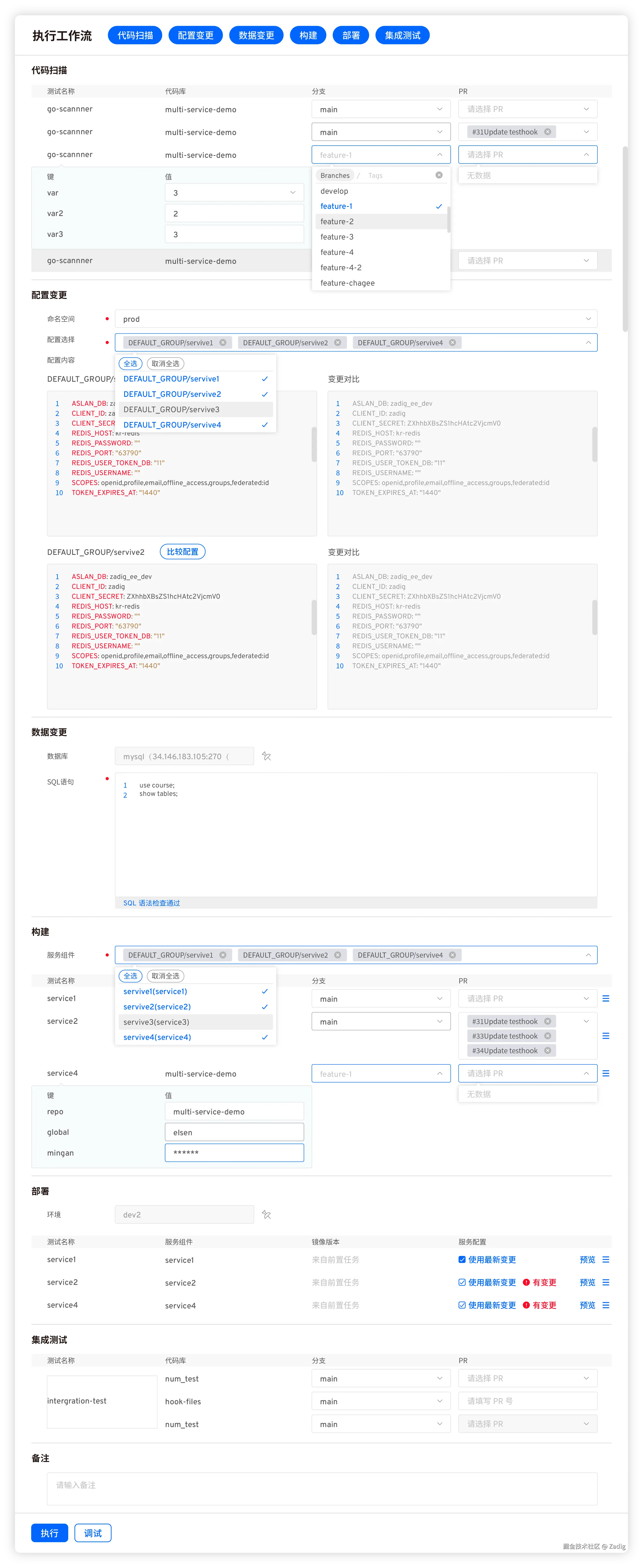Pick the feature-chagee branch option
The width and height of the screenshot is (643, 1568).
coord(381,283)
